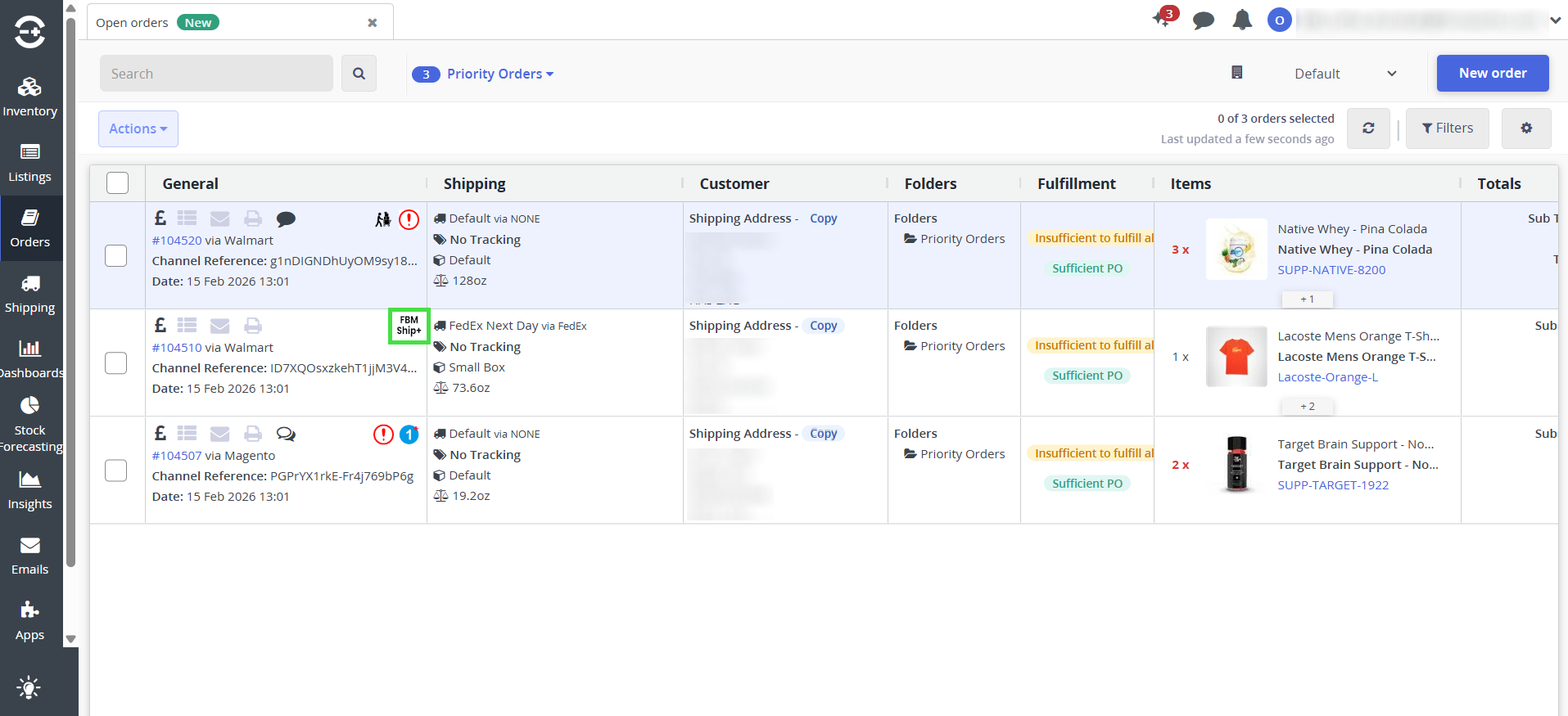This screenshot has width=1568, height=716.
Task: Tick the select-all orders checkbox
Action: click(x=118, y=182)
